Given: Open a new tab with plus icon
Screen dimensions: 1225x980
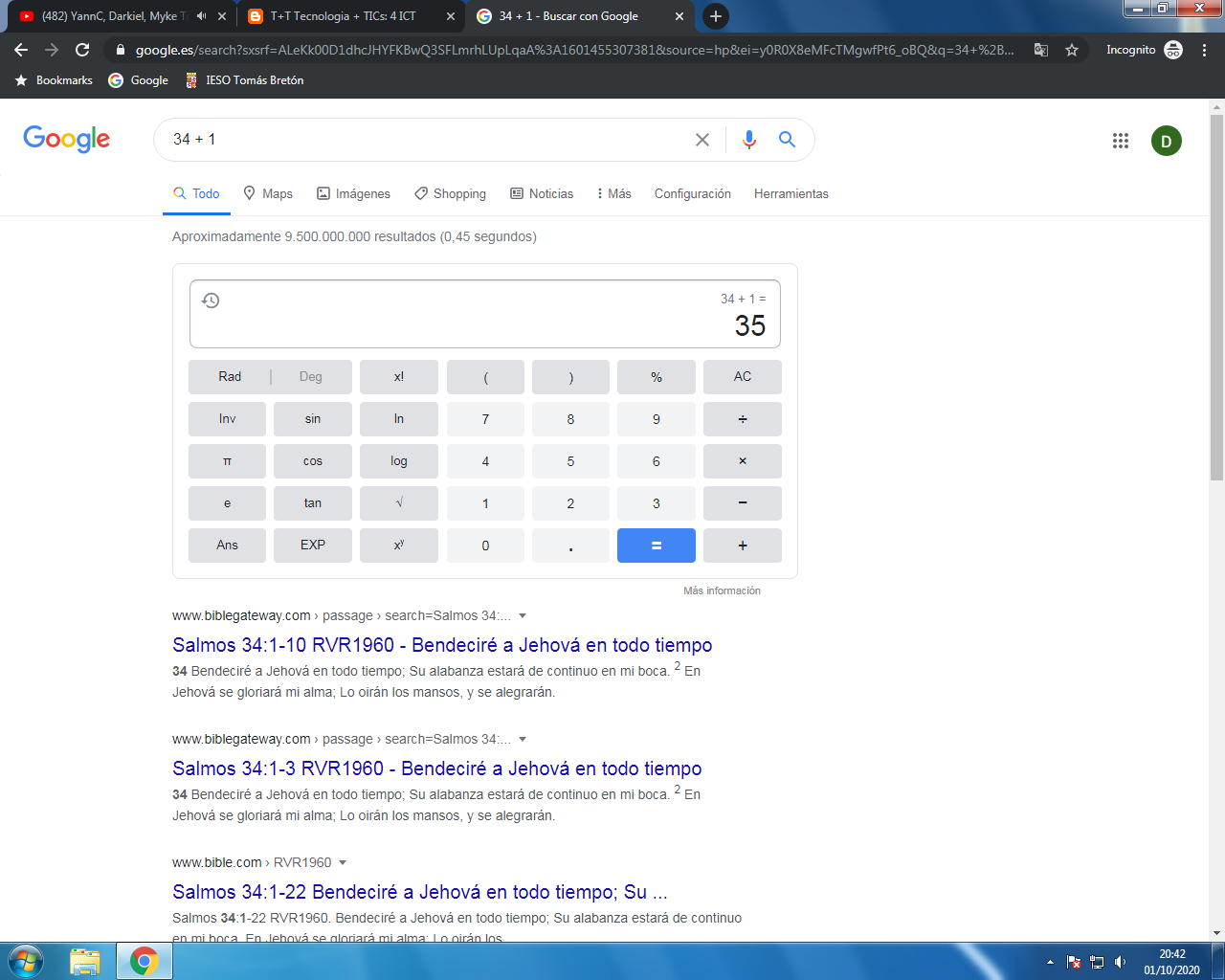Looking at the screenshot, I should coord(715,16).
